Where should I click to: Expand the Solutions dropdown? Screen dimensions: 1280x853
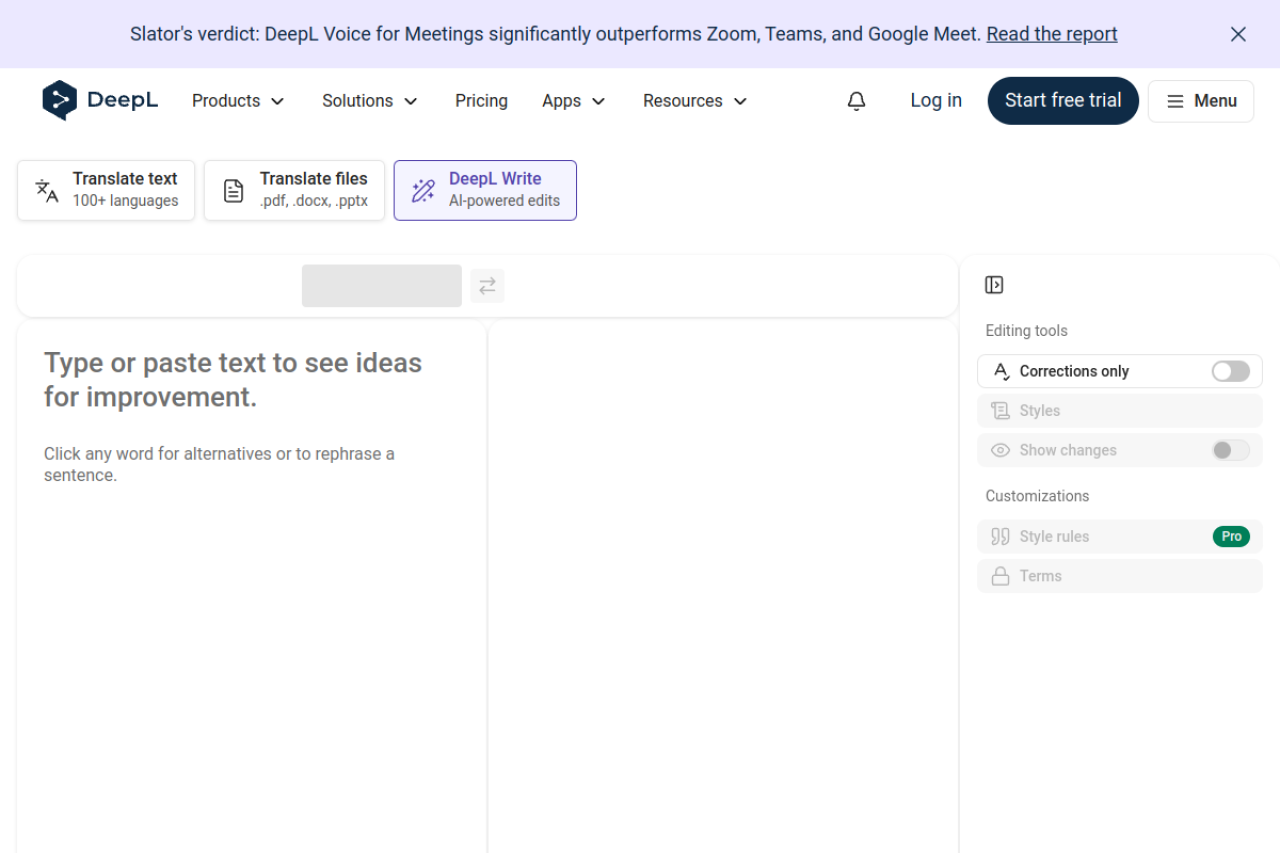pyautogui.click(x=370, y=101)
